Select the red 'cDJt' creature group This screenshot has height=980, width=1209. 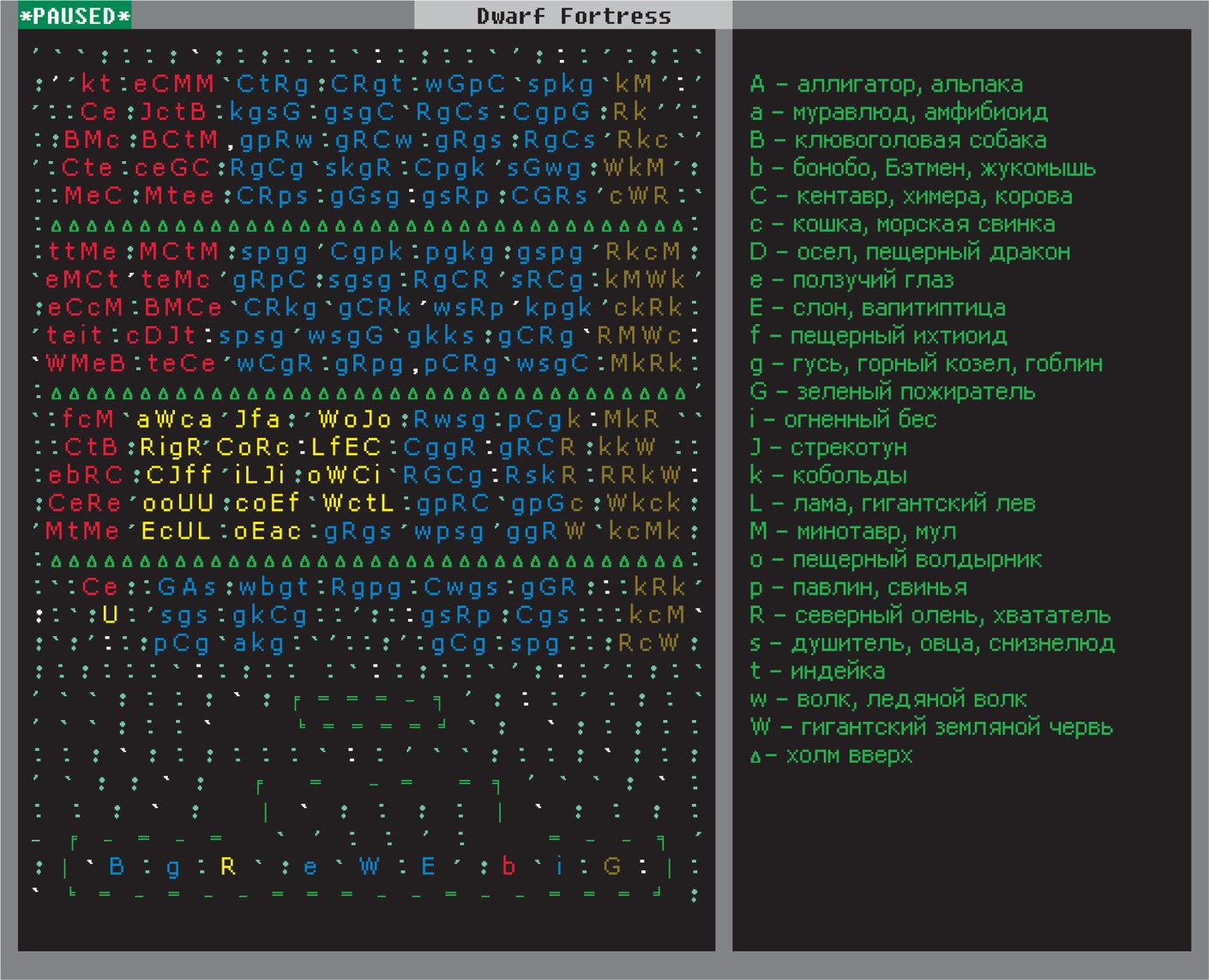coord(161,335)
